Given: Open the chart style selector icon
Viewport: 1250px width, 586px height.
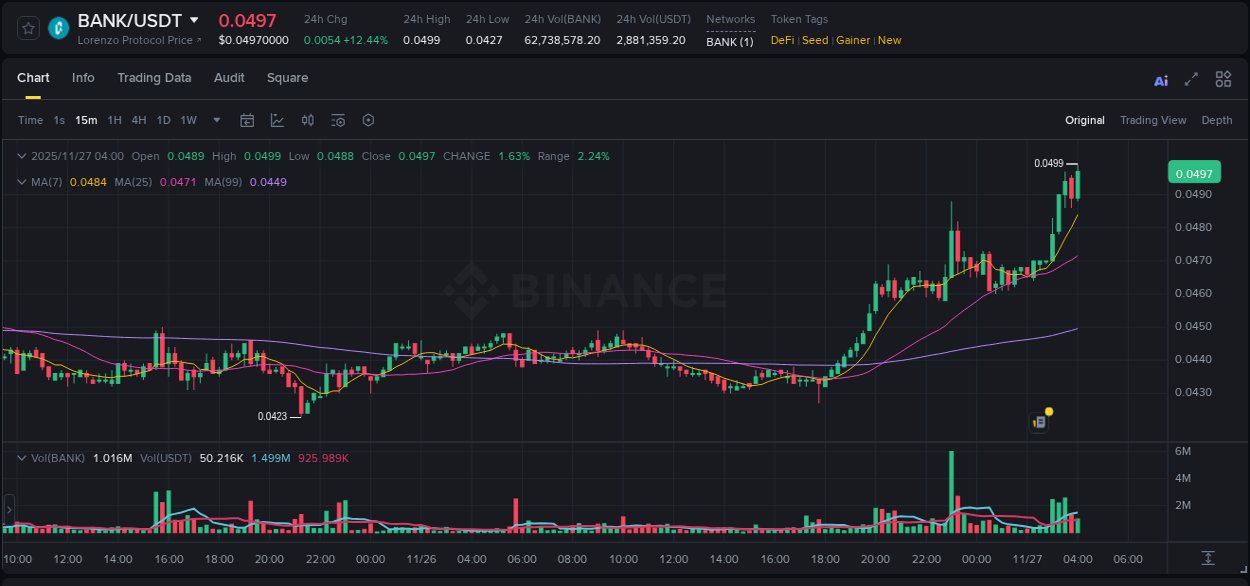Looking at the screenshot, I should [x=277, y=120].
